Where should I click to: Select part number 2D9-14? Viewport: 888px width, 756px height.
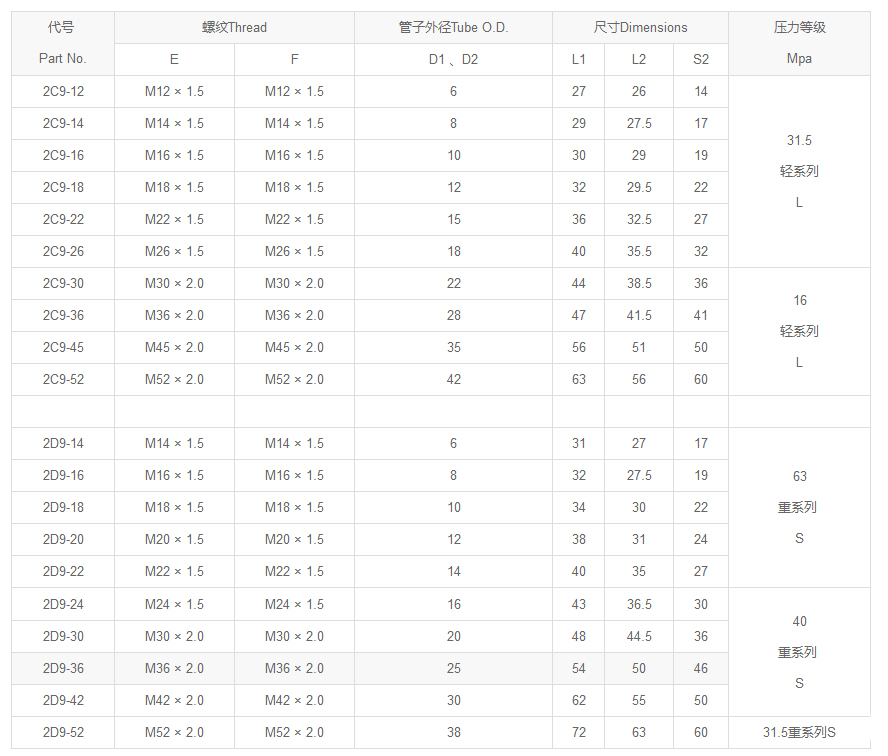coord(63,444)
